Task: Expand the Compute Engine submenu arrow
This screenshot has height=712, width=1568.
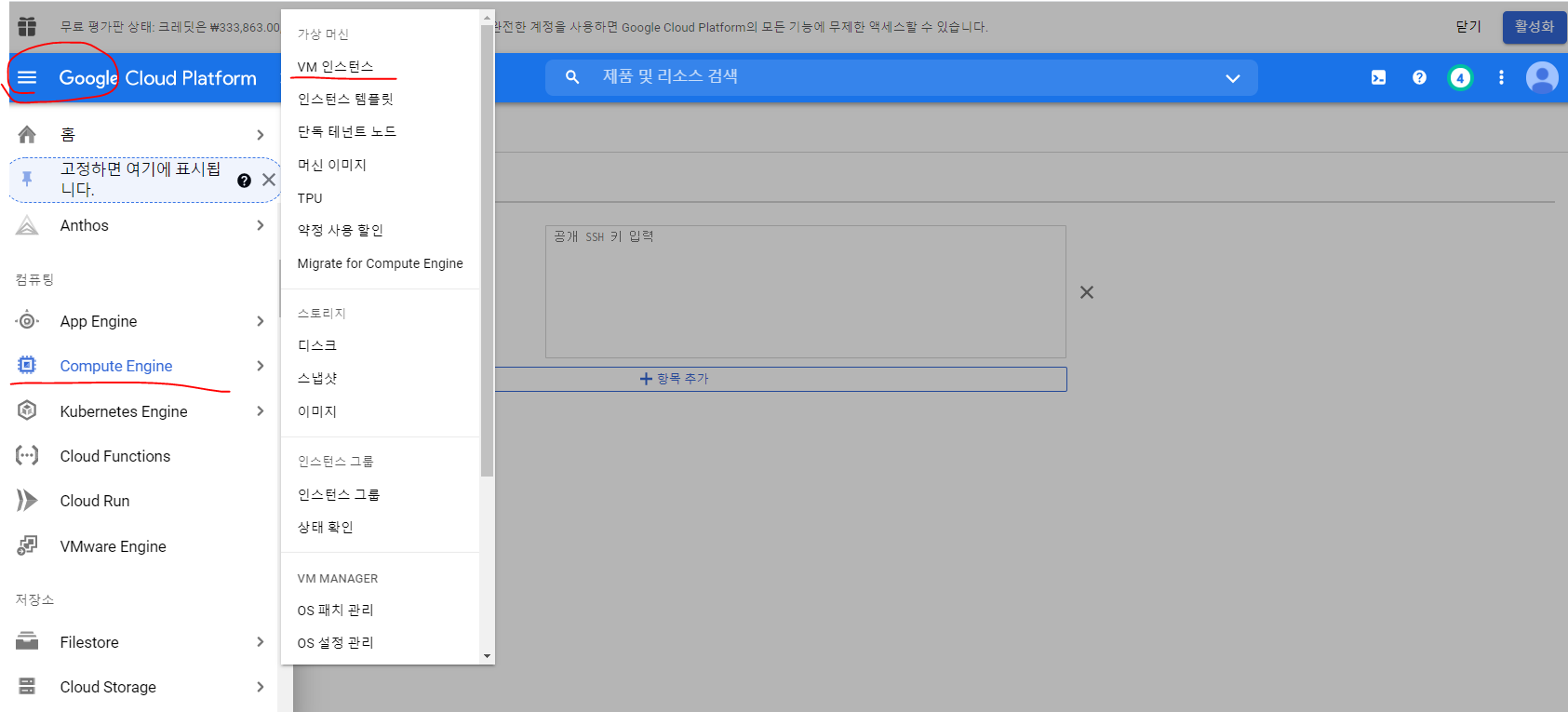Action: tap(261, 366)
